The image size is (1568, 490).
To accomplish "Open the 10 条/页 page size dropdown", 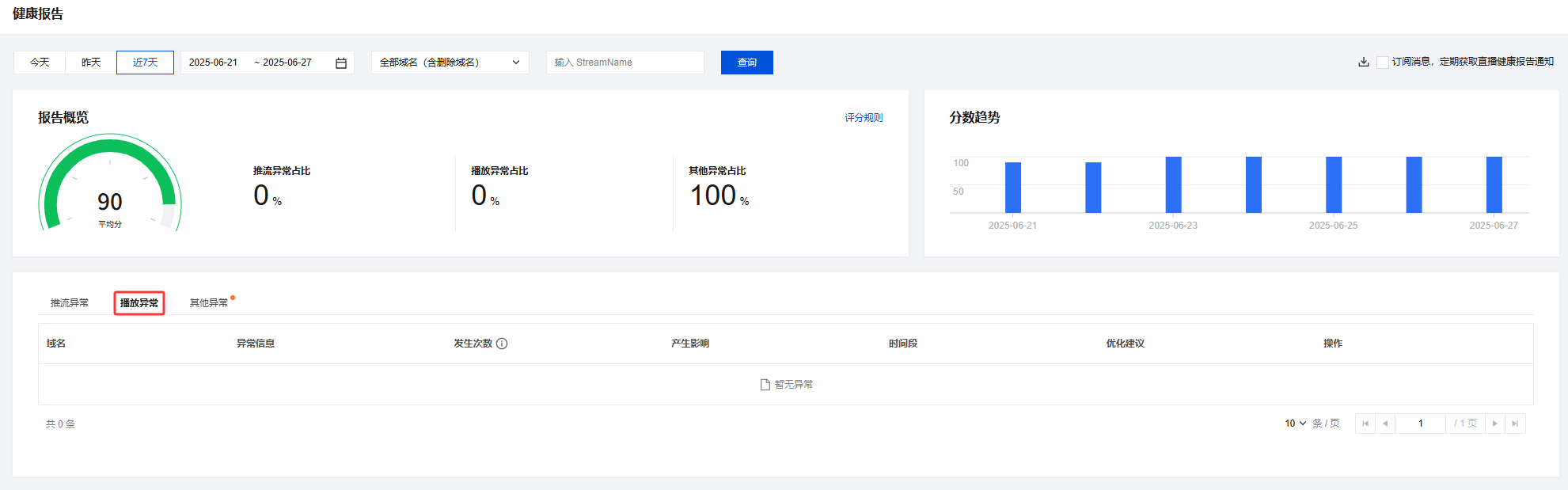I will (x=1295, y=424).
